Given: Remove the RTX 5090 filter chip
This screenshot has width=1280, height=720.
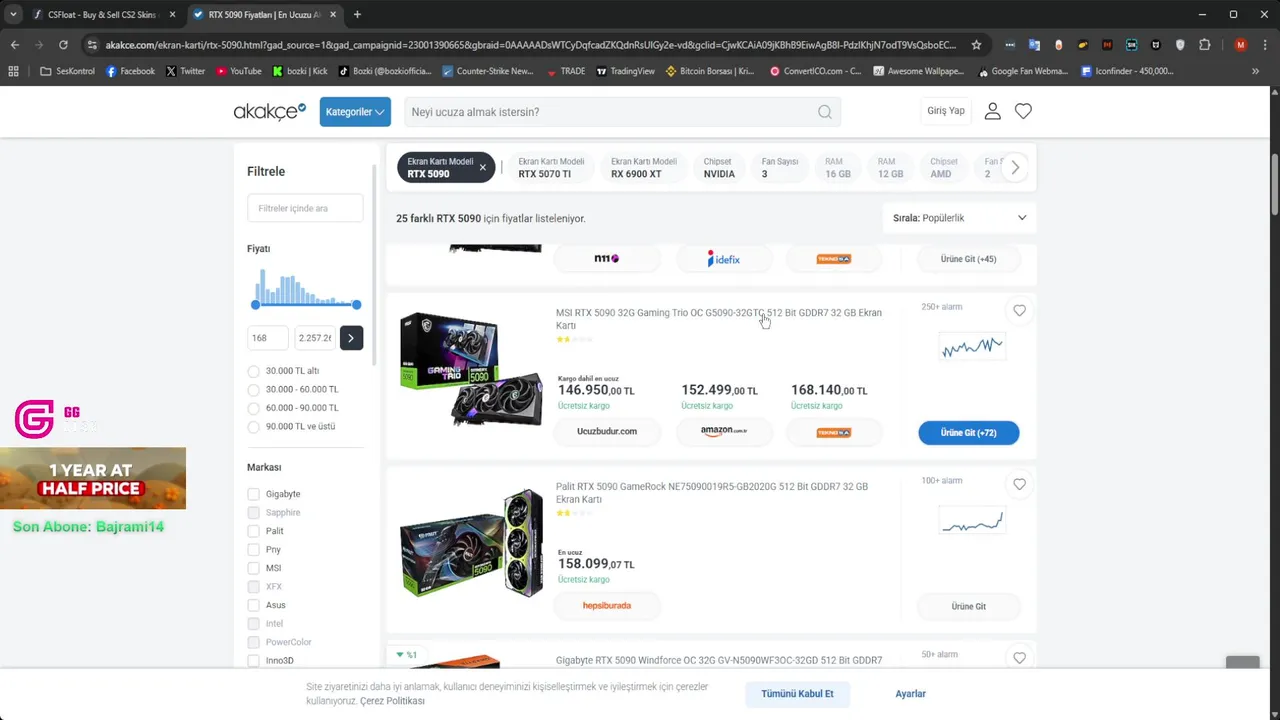Looking at the screenshot, I should point(482,167).
